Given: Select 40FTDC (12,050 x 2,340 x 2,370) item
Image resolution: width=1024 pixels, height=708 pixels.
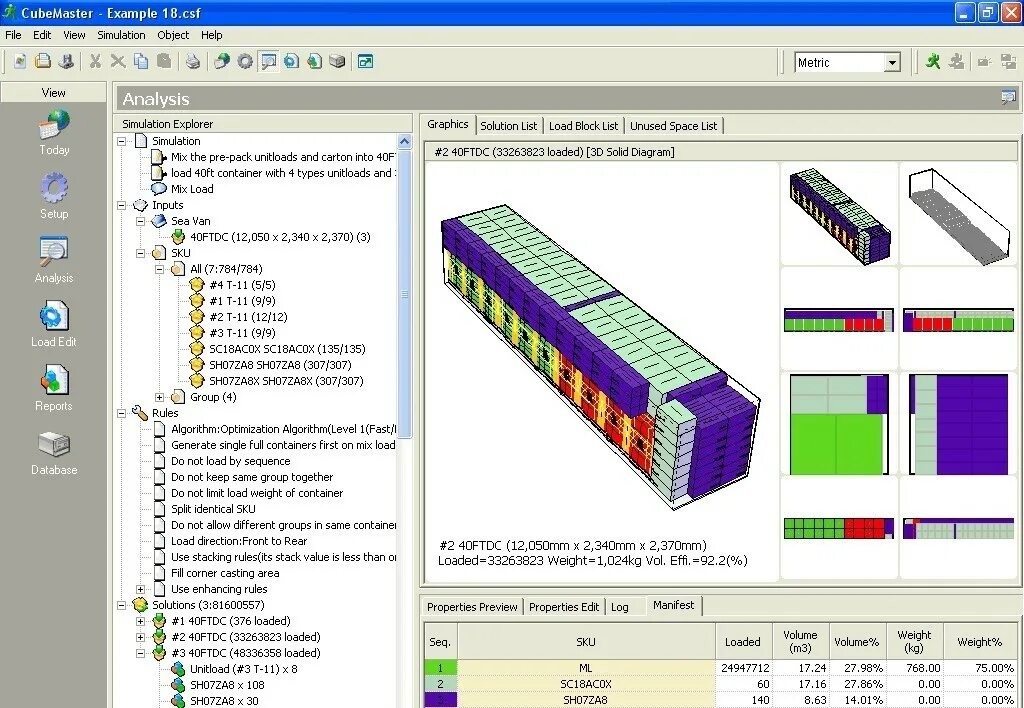Looking at the screenshot, I should point(280,237).
